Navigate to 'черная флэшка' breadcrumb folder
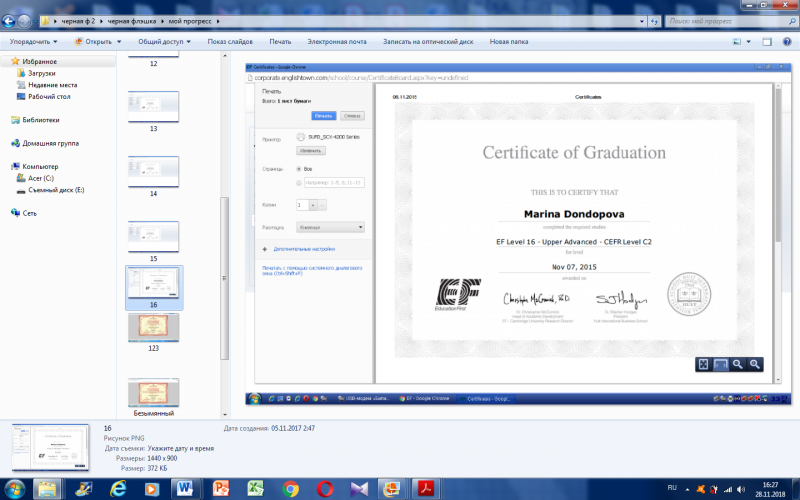 (132, 21)
